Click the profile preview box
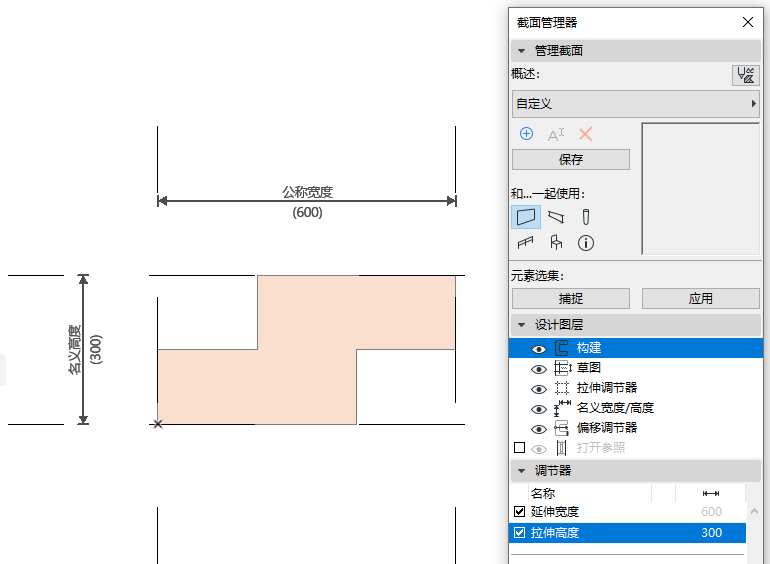Screen dimensions: 770x564 pos(701,188)
